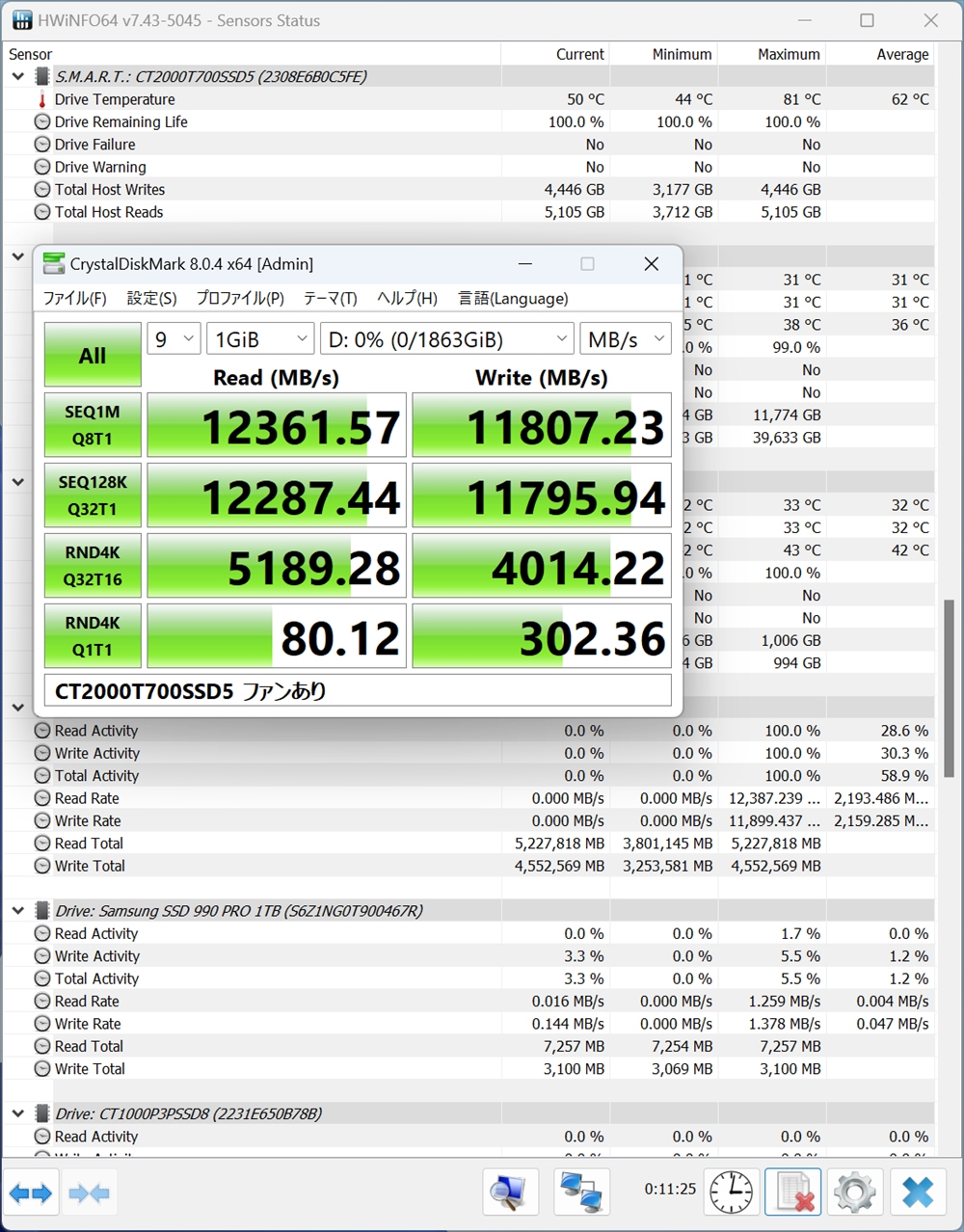Select the RND4K Q1T1 write result 302.36
The image size is (964, 1232).
(542, 636)
